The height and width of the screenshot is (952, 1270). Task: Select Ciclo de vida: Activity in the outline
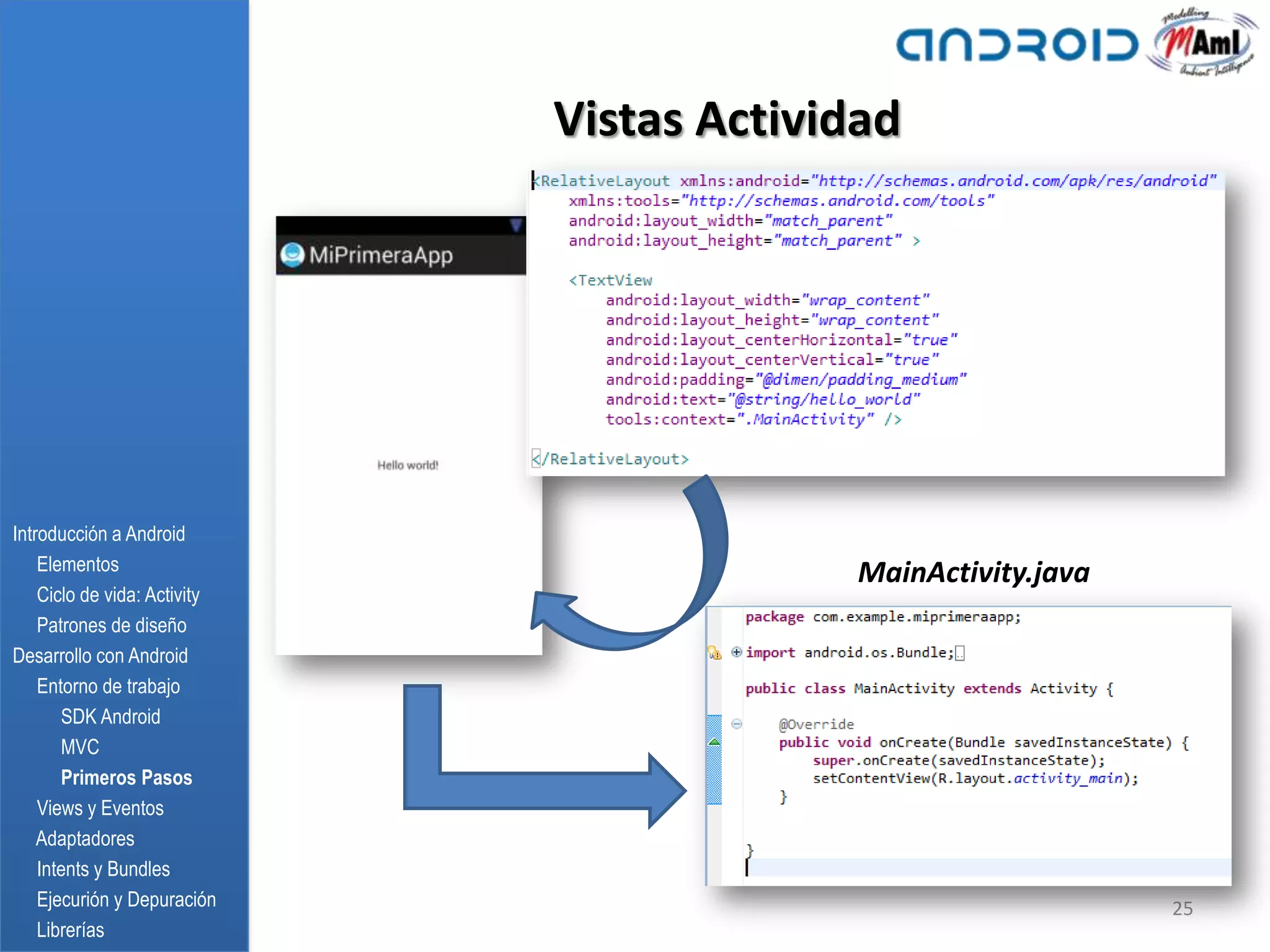[118, 595]
